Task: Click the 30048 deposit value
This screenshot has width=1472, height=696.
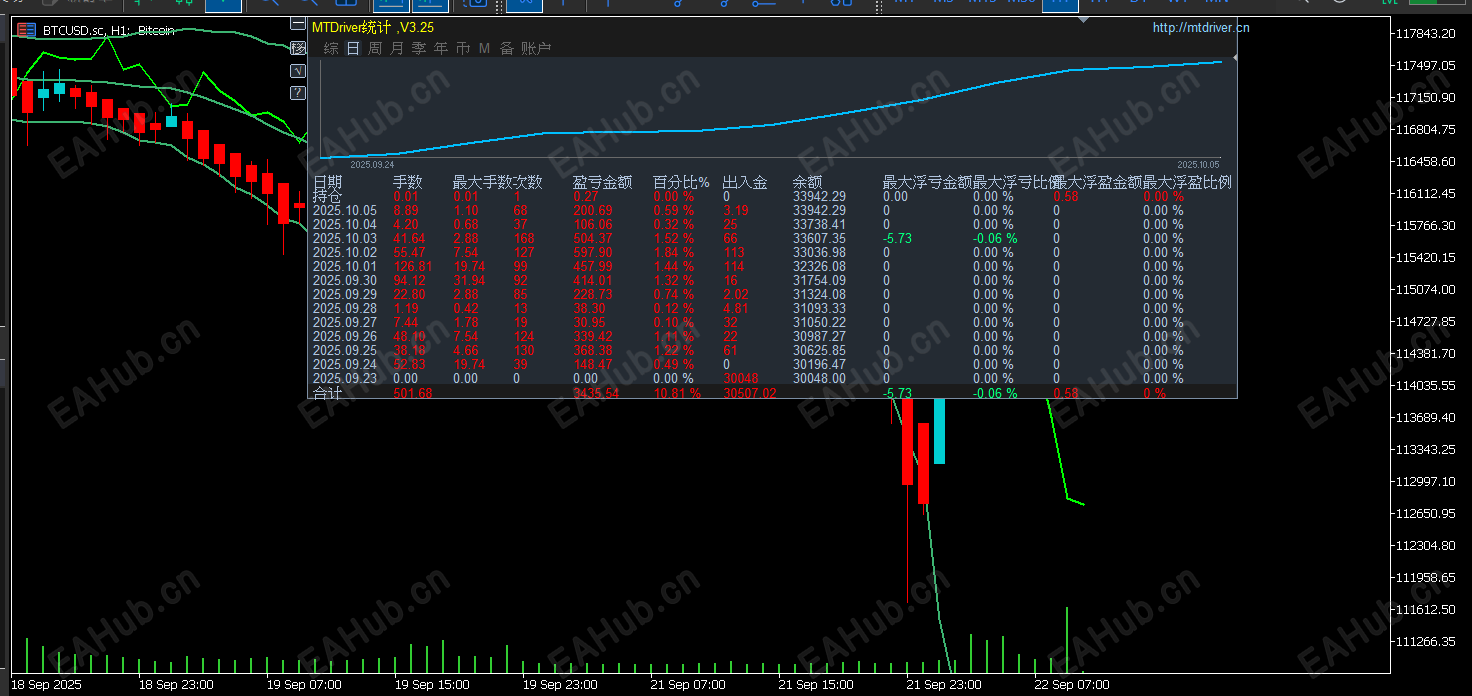Action: click(x=740, y=378)
